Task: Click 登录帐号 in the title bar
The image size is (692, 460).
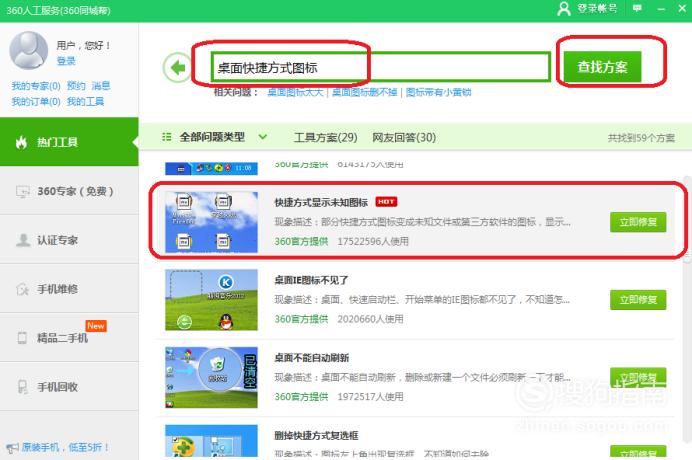Action: click(597, 8)
